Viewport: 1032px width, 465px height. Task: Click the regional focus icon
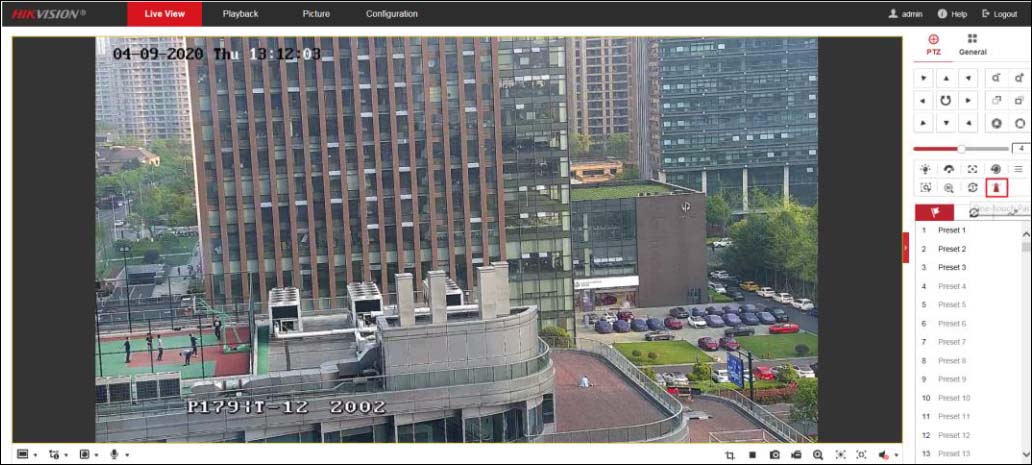862,454
